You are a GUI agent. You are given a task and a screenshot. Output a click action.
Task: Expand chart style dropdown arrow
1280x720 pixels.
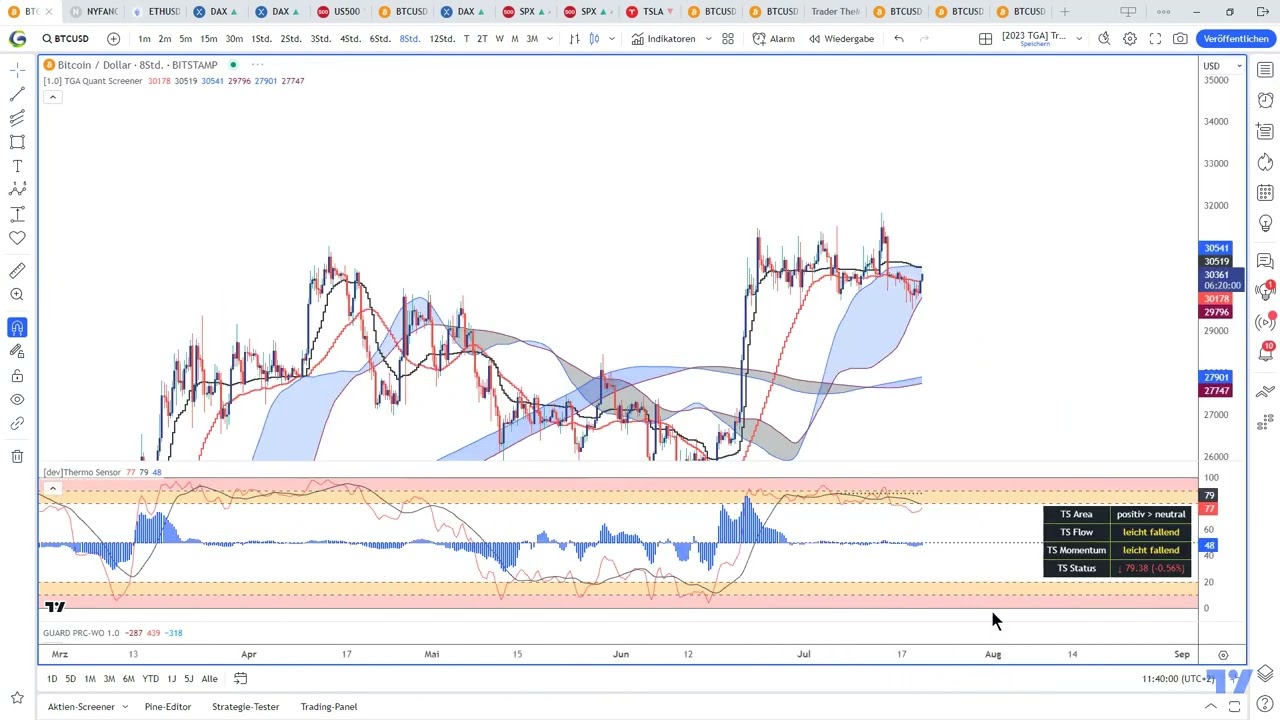(611, 38)
